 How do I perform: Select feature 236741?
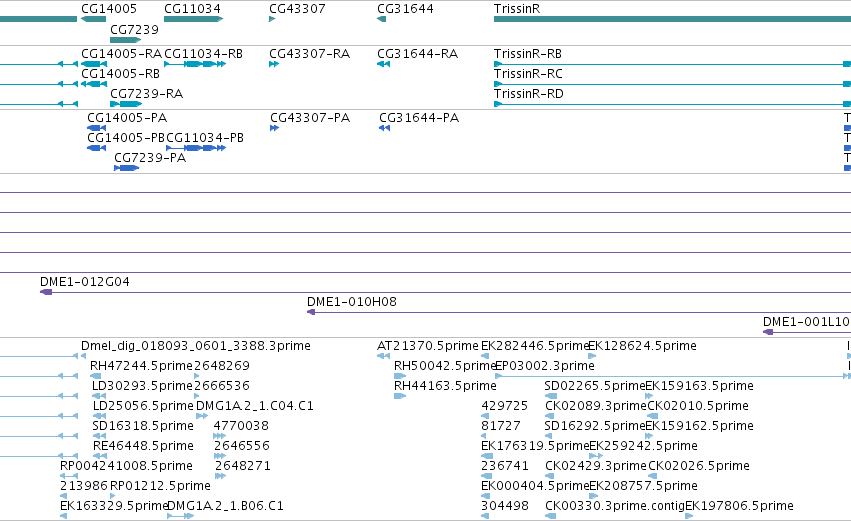[504, 466]
